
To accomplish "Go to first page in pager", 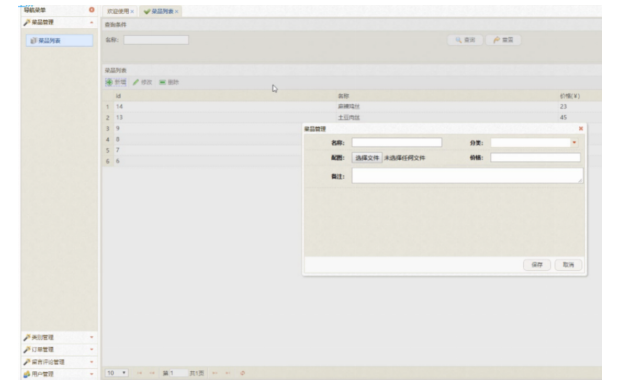I will 139,373.
